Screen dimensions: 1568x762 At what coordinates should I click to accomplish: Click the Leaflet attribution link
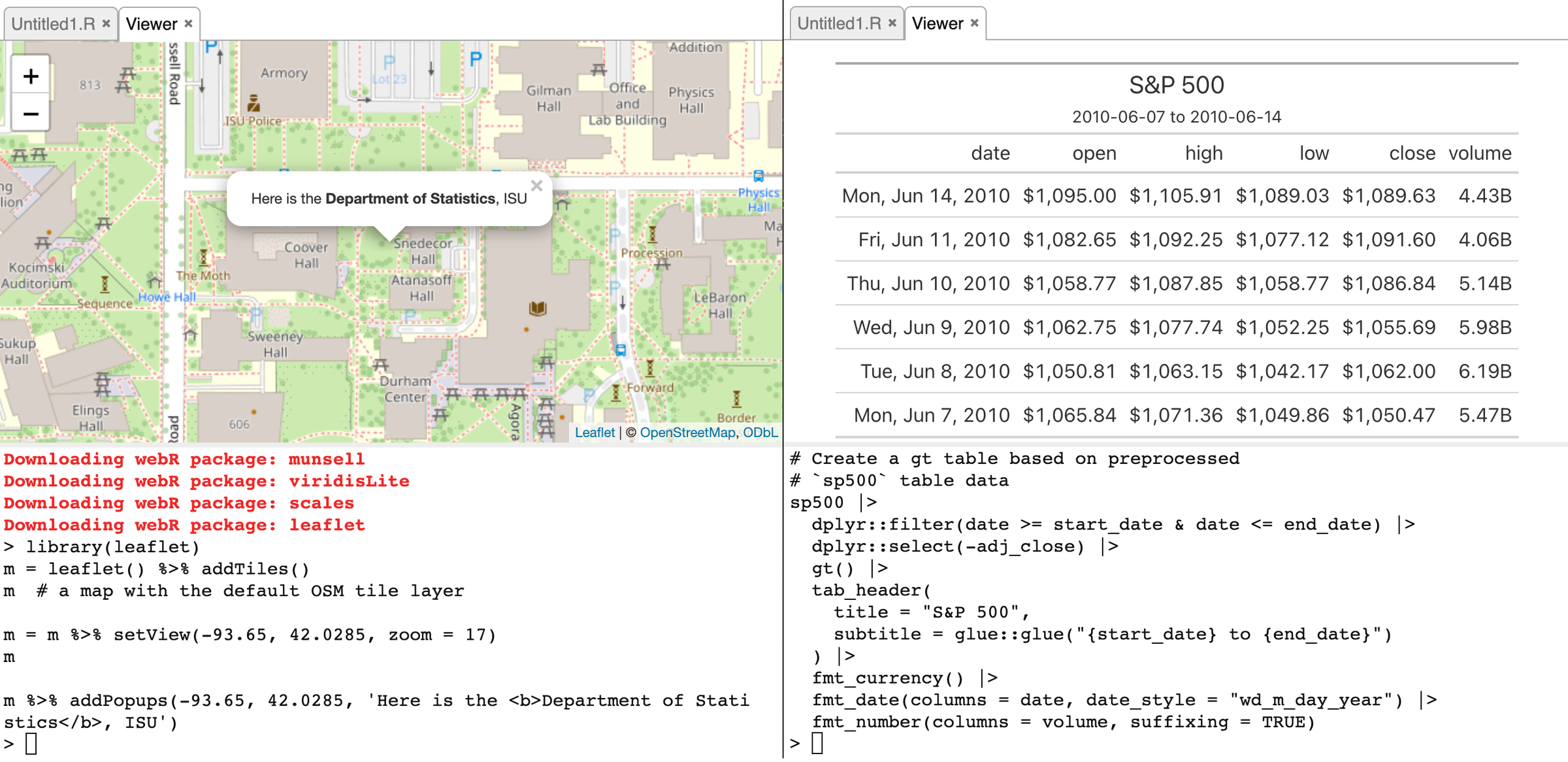[595, 432]
